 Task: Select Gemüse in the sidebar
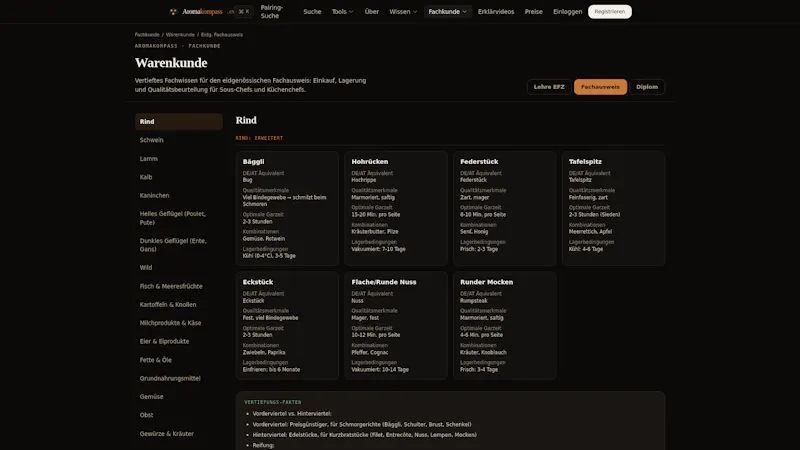tap(179, 396)
